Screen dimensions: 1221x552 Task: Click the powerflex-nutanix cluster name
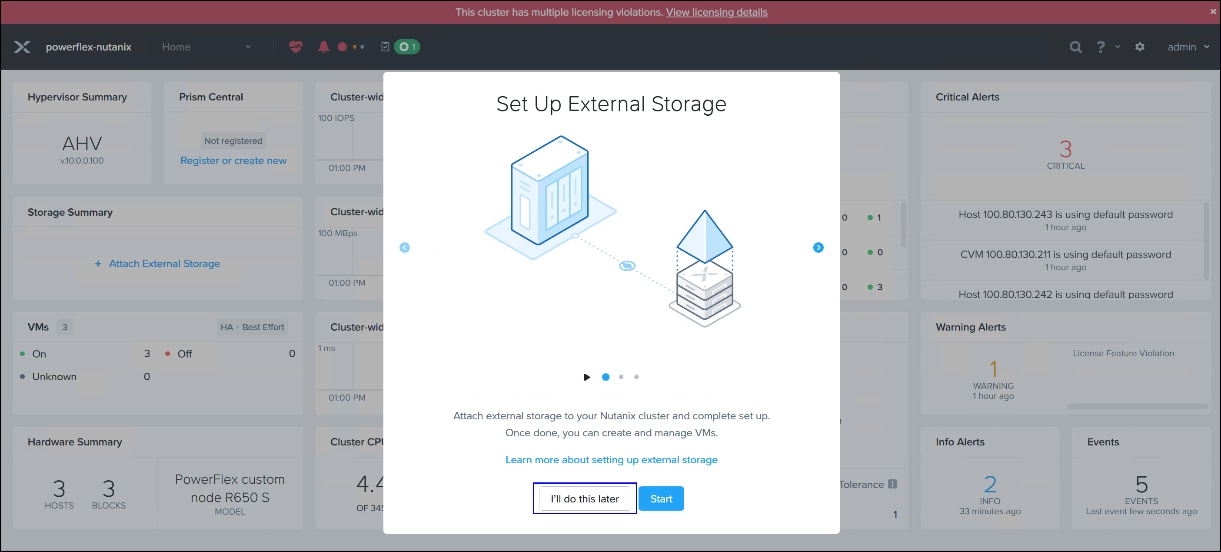pyautogui.click(x=88, y=47)
